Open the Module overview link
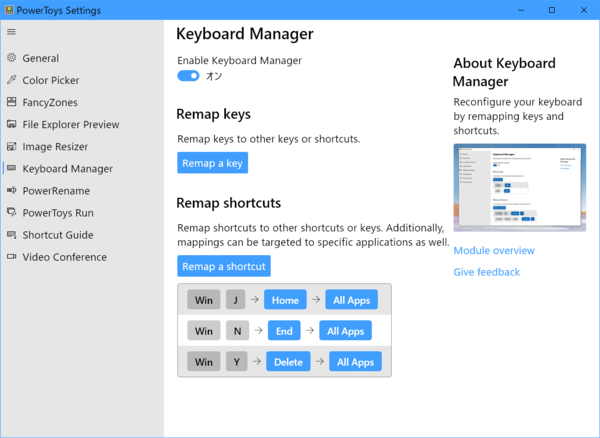Viewport: 600px width, 438px height. click(494, 251)
